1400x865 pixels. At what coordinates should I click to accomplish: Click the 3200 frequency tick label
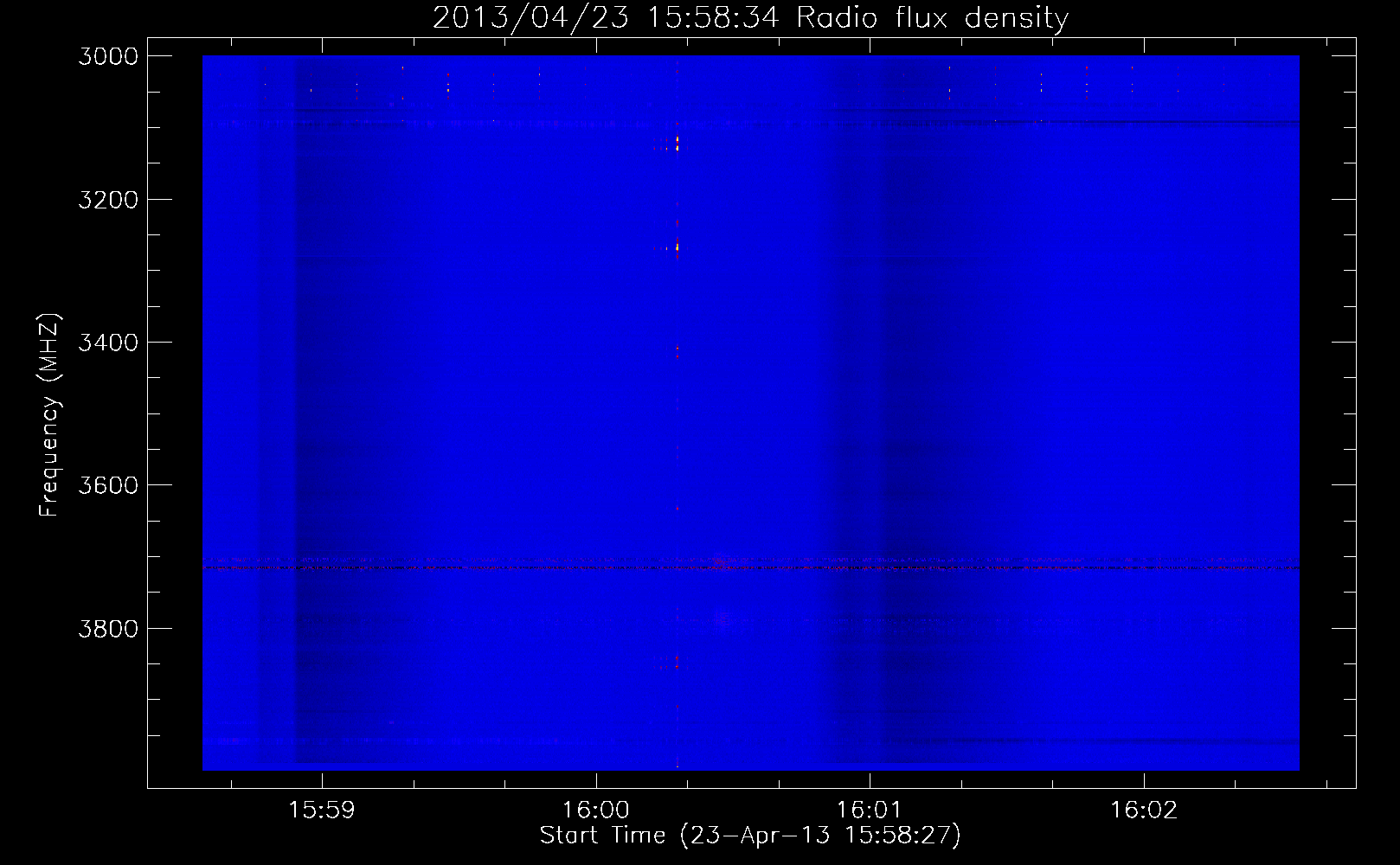click(108, 200)
